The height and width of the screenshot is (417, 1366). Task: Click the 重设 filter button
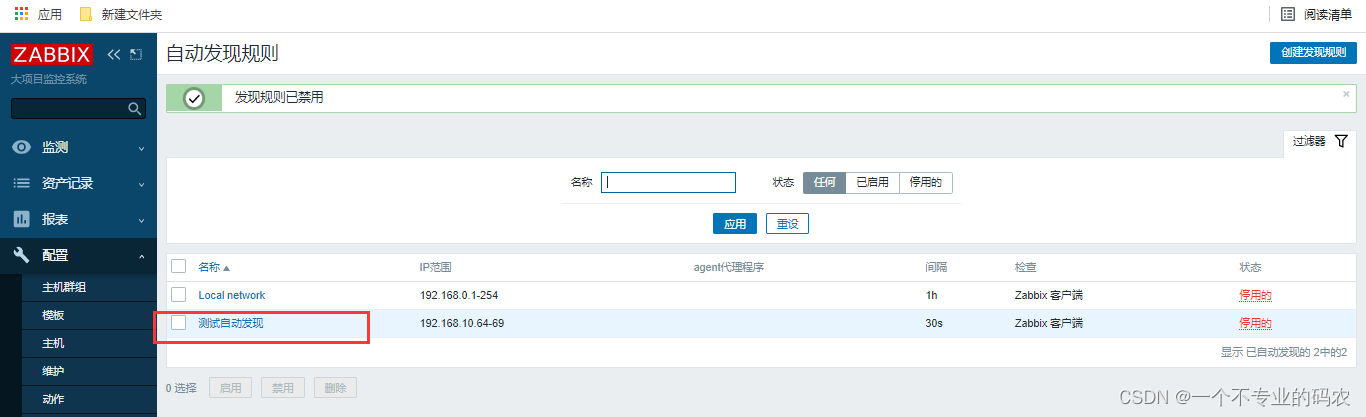pyautogui.click(x=787, y=224)
